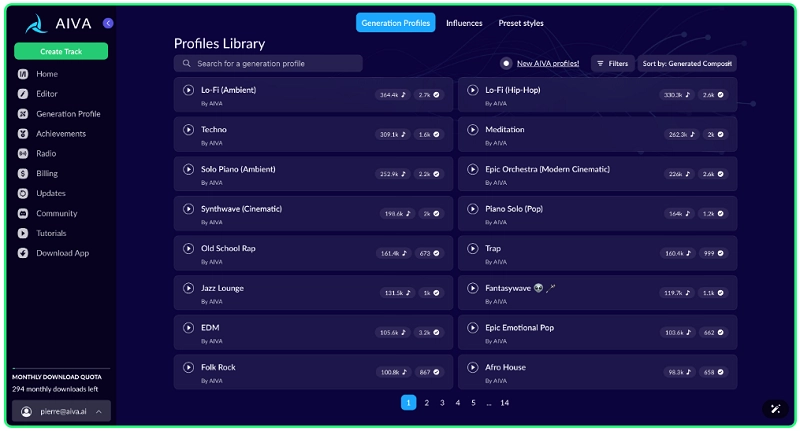This screenshot has height=431, width=800.
Task: Play the Synthwave (Cinematic) preview
Action: point(188,209)
